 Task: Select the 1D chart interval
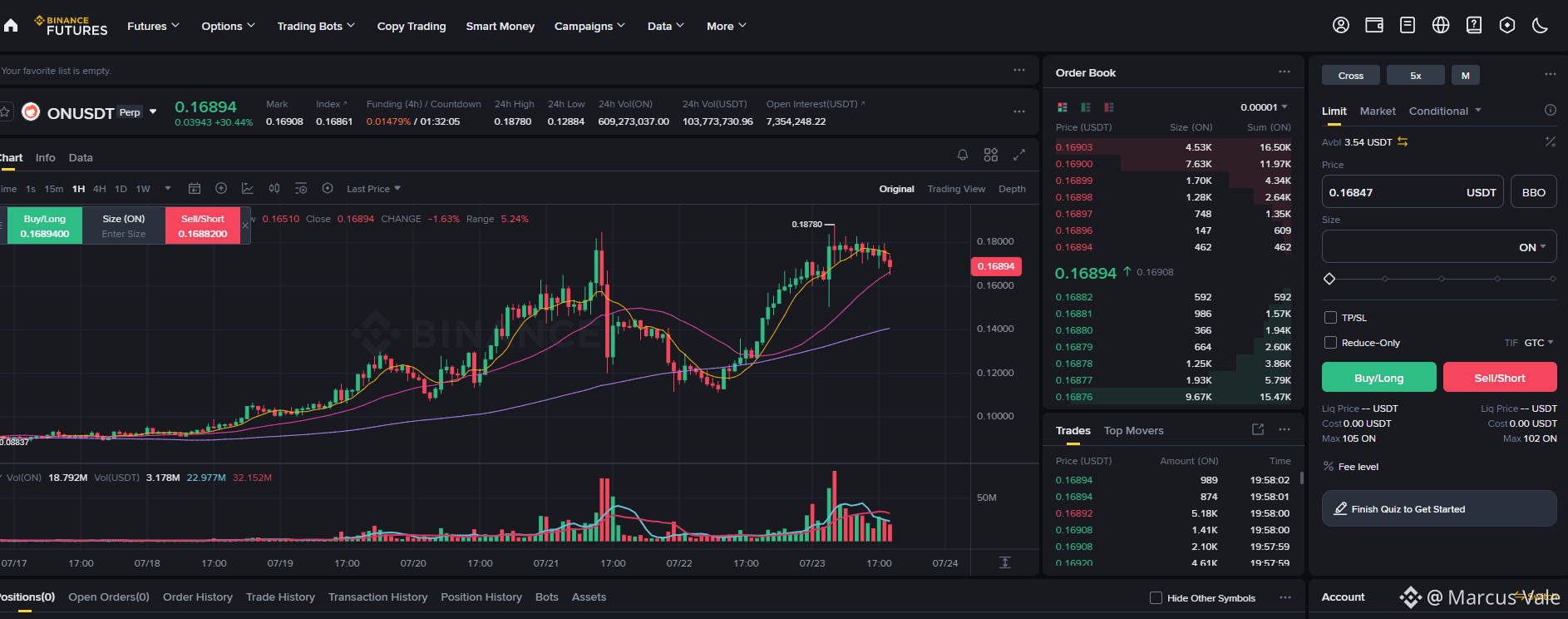(121, 189)
